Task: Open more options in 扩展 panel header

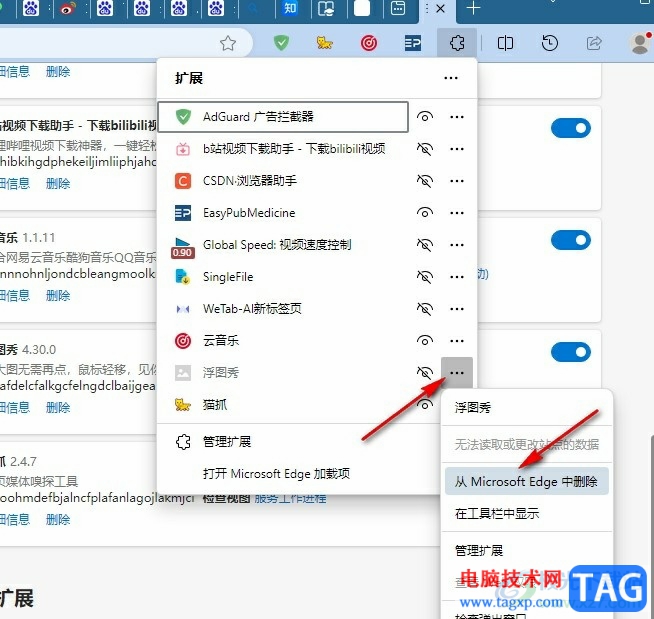Action: [451, 78]
